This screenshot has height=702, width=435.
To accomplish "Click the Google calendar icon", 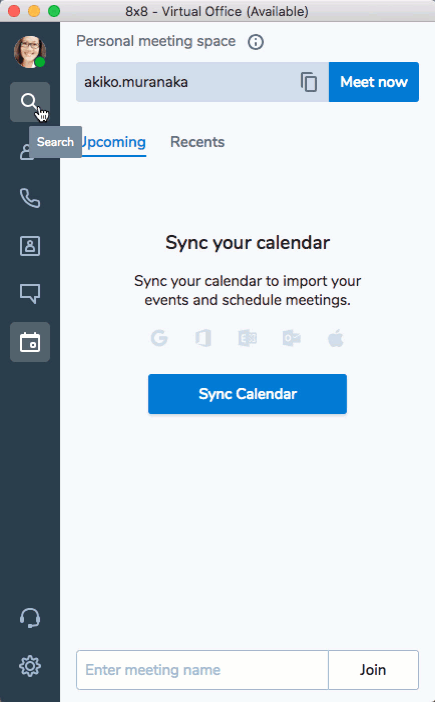I will 159,338.
